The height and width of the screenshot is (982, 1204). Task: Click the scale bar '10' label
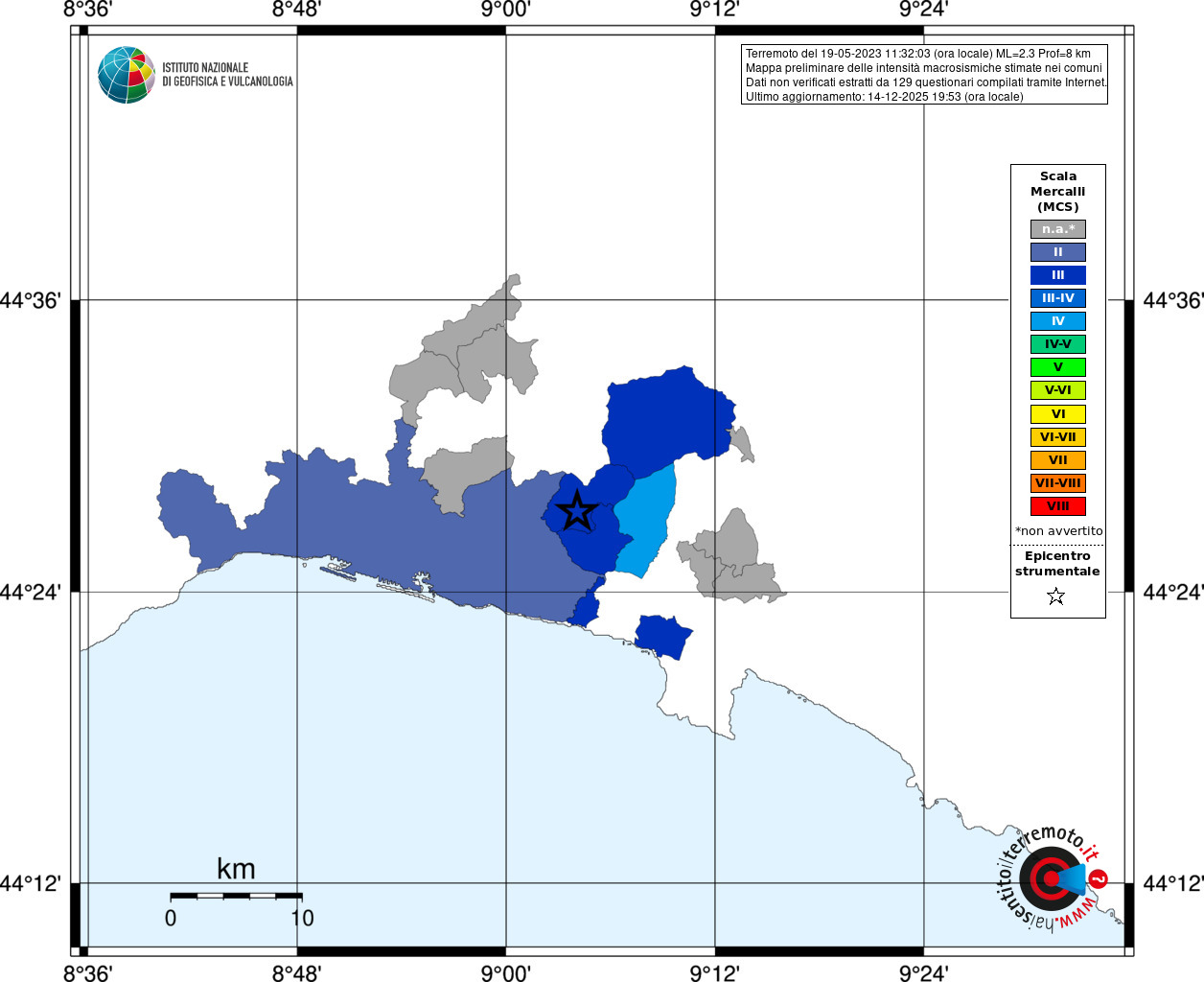pos(302,918)
